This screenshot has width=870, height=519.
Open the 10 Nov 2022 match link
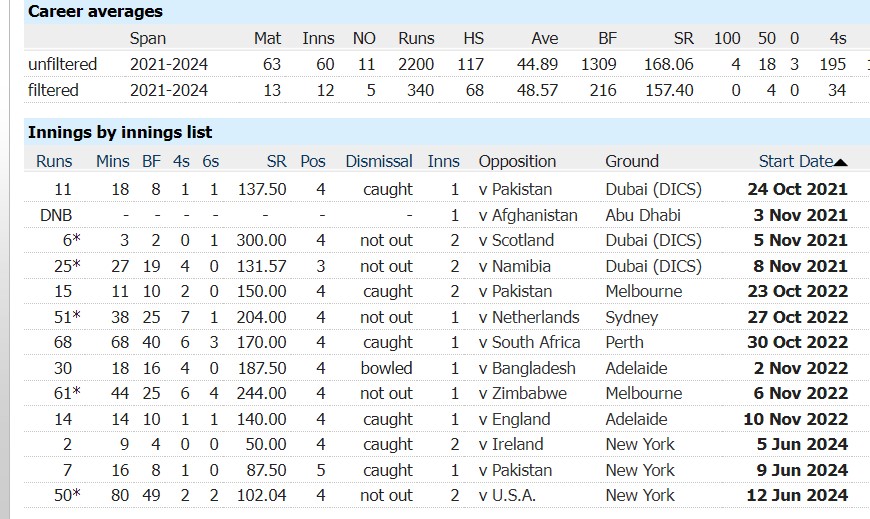(x=796, y=419)
